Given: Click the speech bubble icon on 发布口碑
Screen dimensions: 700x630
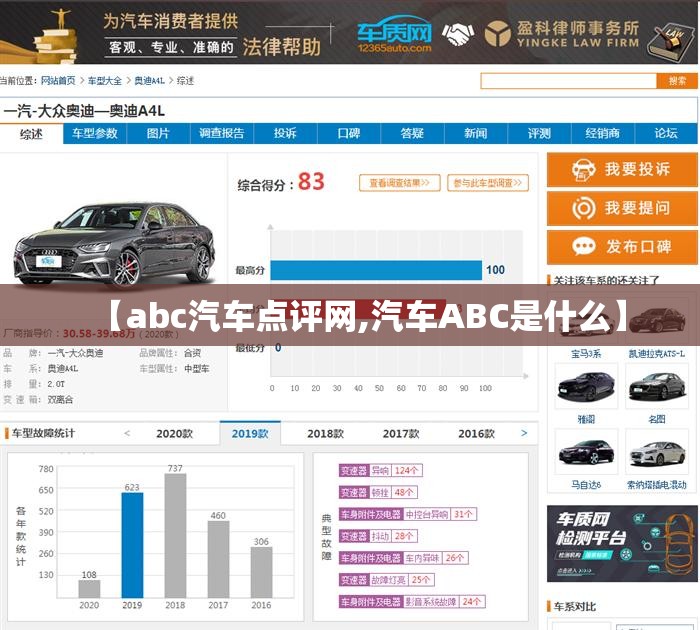Looking at the screenshot, I should click(x=583, y=246).
